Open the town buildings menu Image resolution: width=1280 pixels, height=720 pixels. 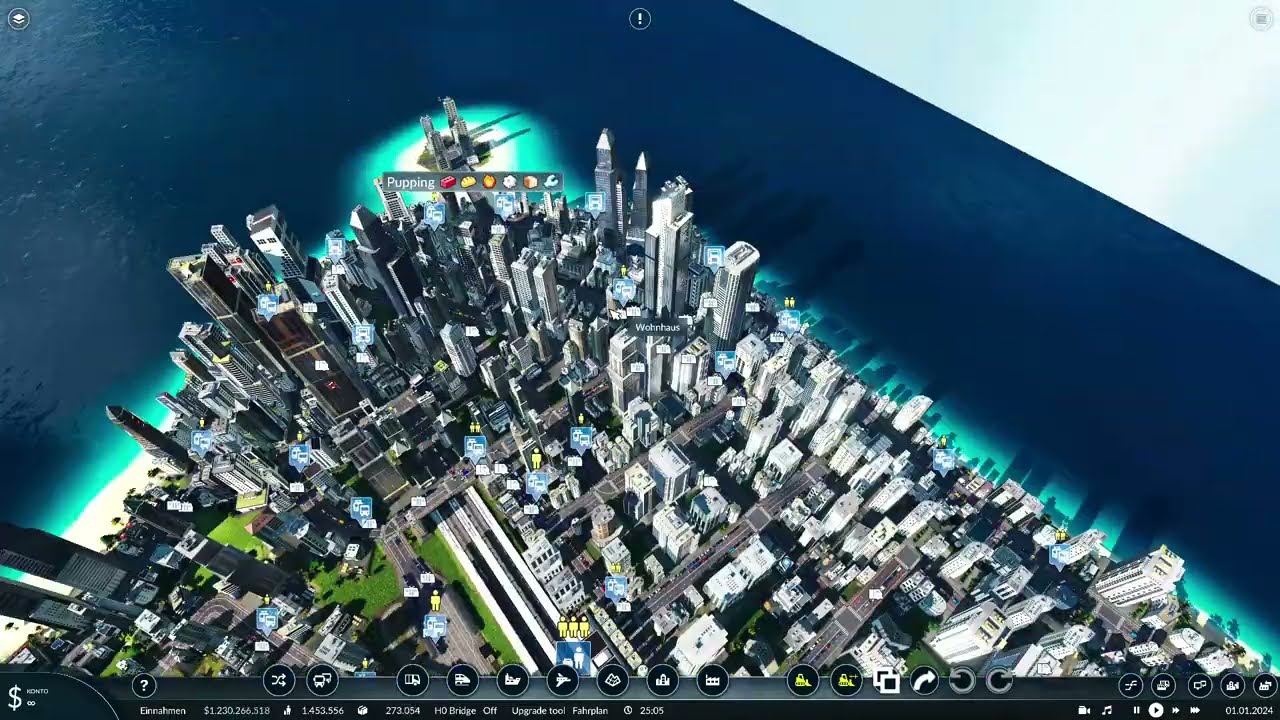tap(662, 681)
